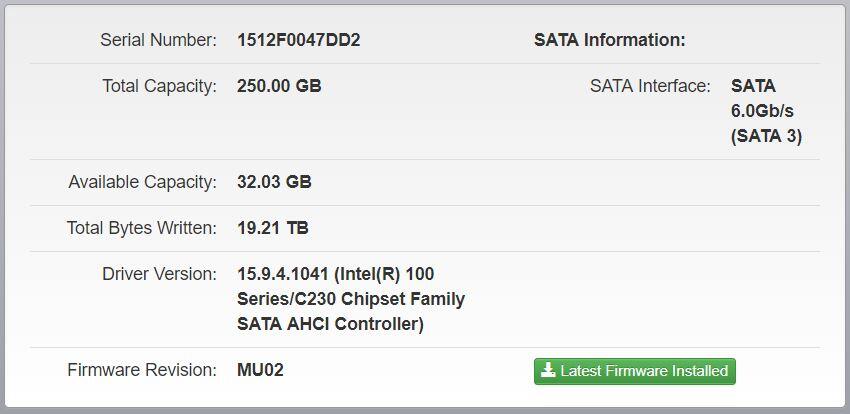This screenshot has width=850, height=414.
Task: Click the Available Capacity label
Action: coord(142,182)
